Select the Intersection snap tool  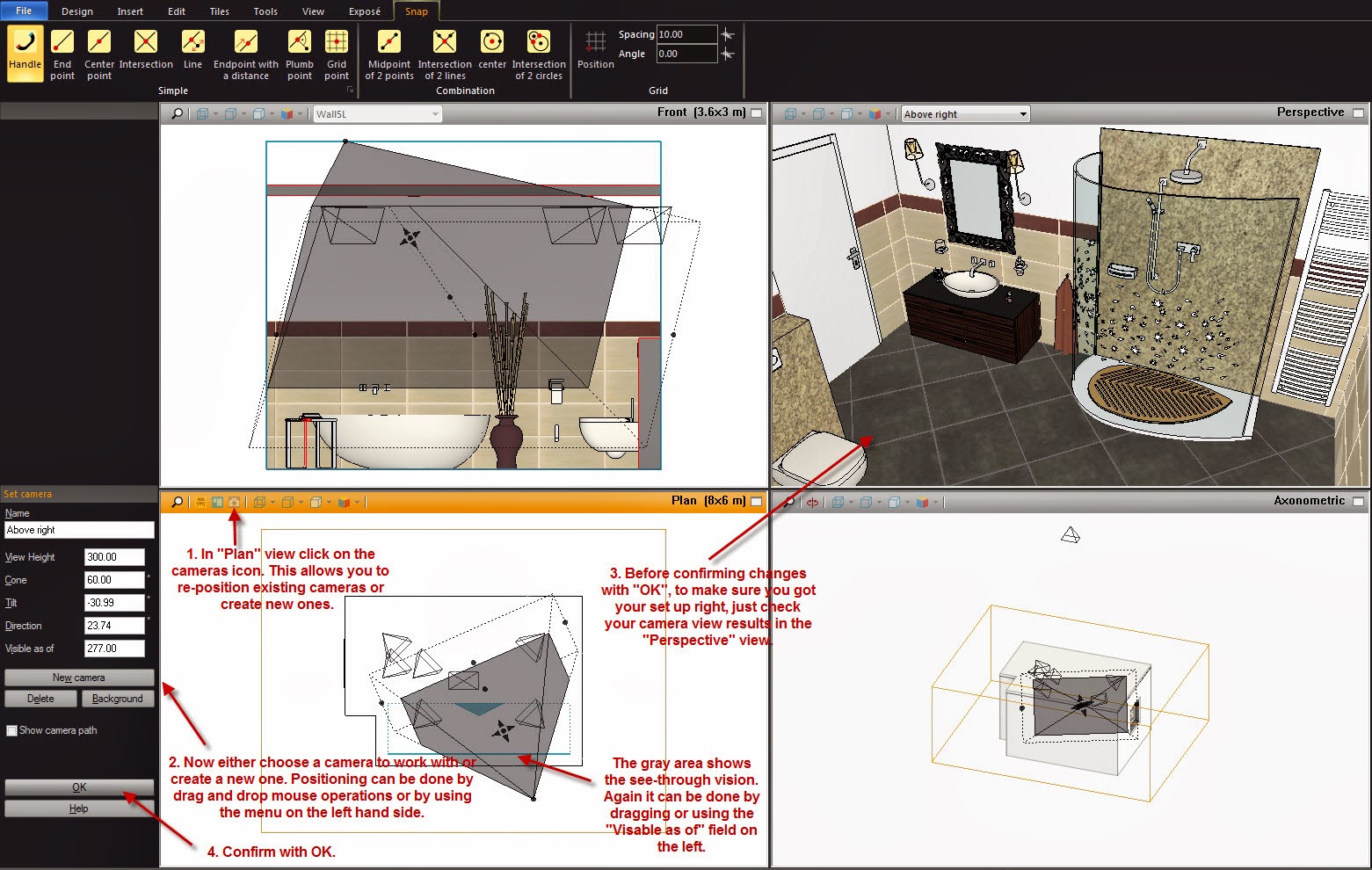(145, 53)
